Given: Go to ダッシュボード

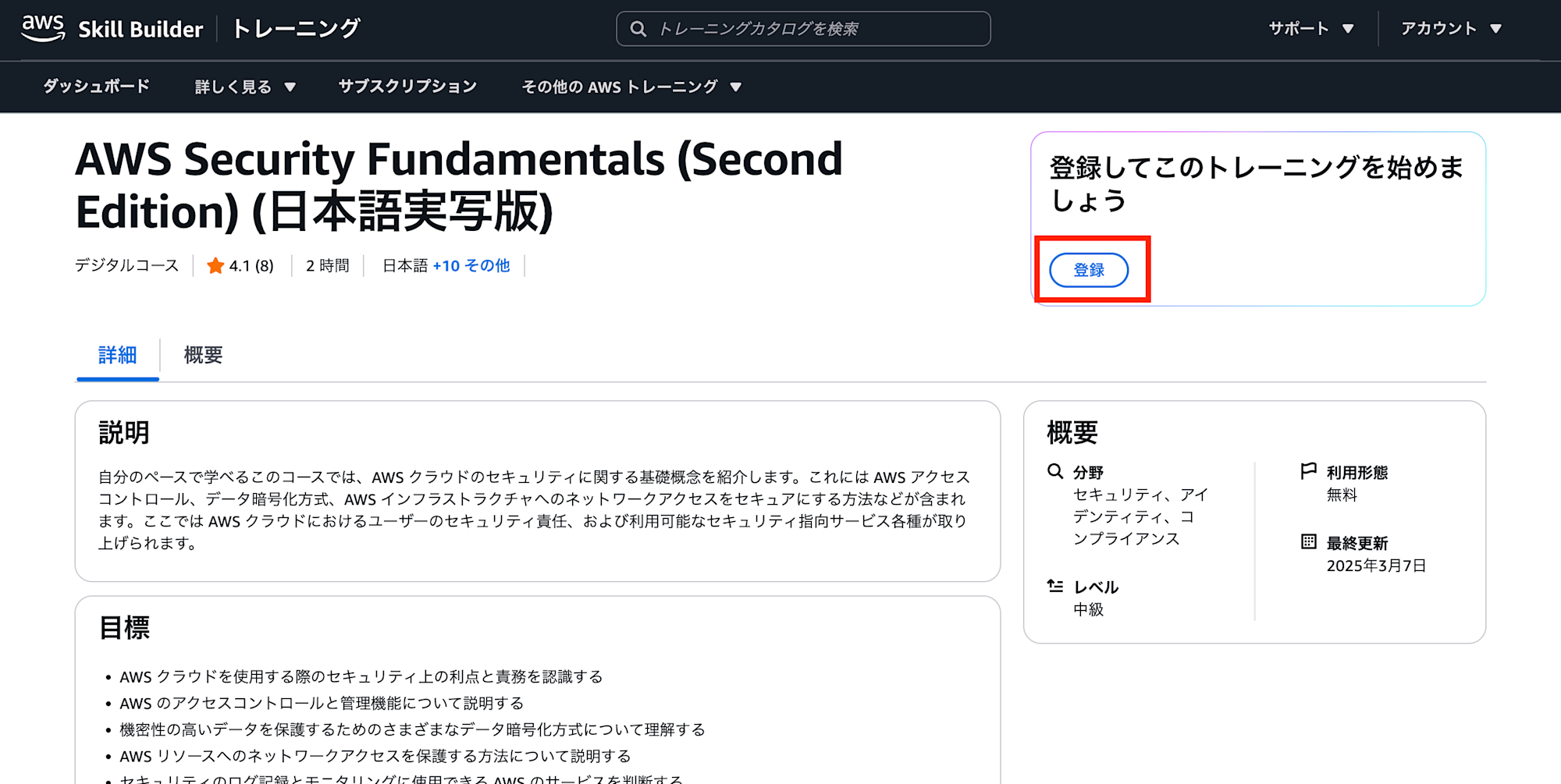Looking at the screenshot, I should (x=96, y=87).
